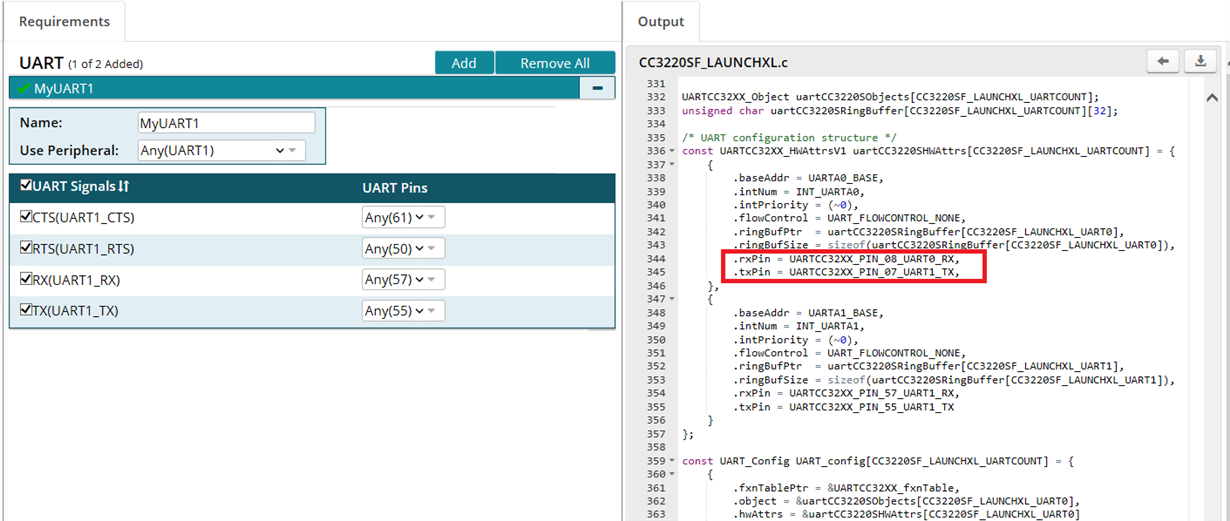Click the sort arrows next to UART Signals
Screen dimensions: 1230x521
(x=124, y=187)
